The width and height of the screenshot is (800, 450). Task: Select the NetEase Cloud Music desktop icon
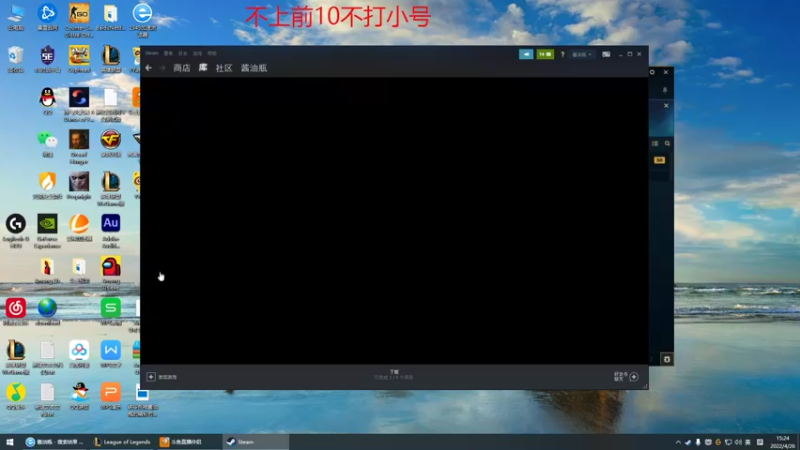click(16, 312)
